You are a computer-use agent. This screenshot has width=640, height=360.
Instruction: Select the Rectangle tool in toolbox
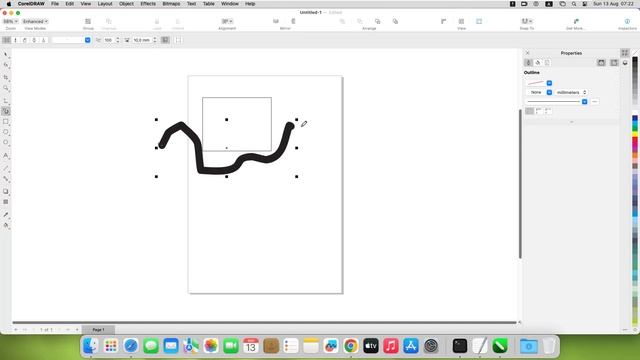pyautogui.click(x=6, y=122)
